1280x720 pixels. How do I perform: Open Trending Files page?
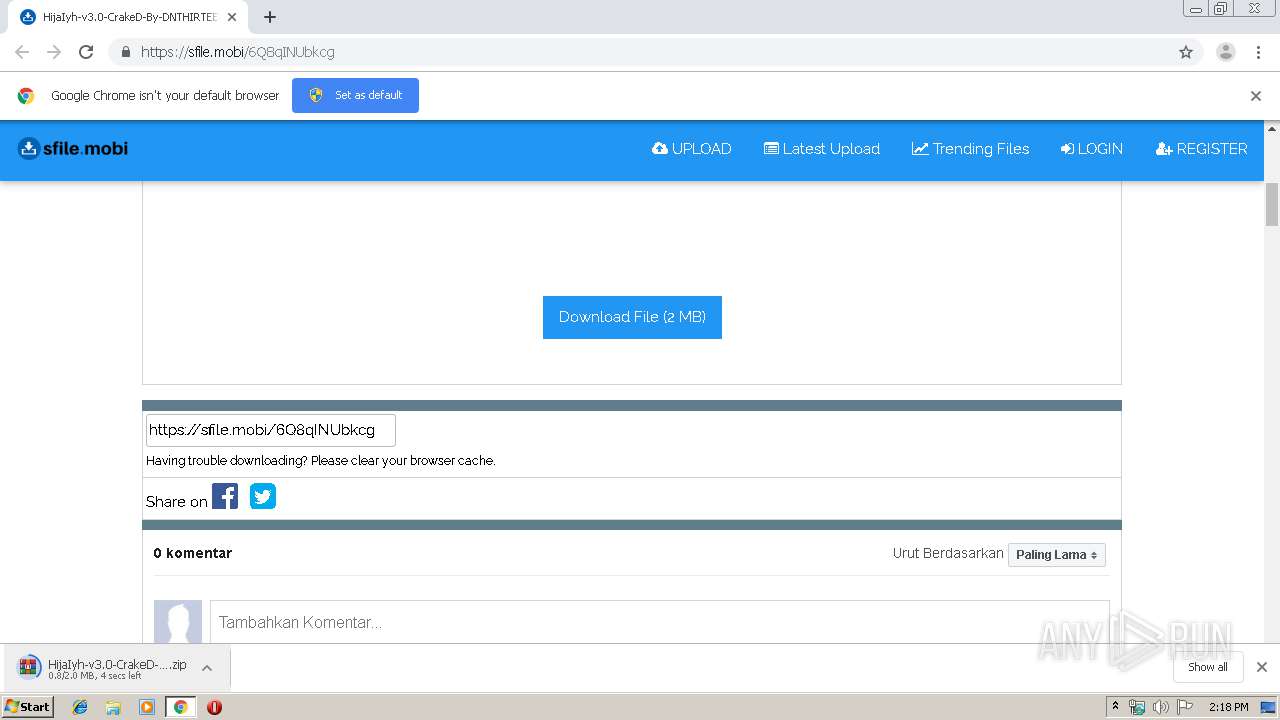970,149
